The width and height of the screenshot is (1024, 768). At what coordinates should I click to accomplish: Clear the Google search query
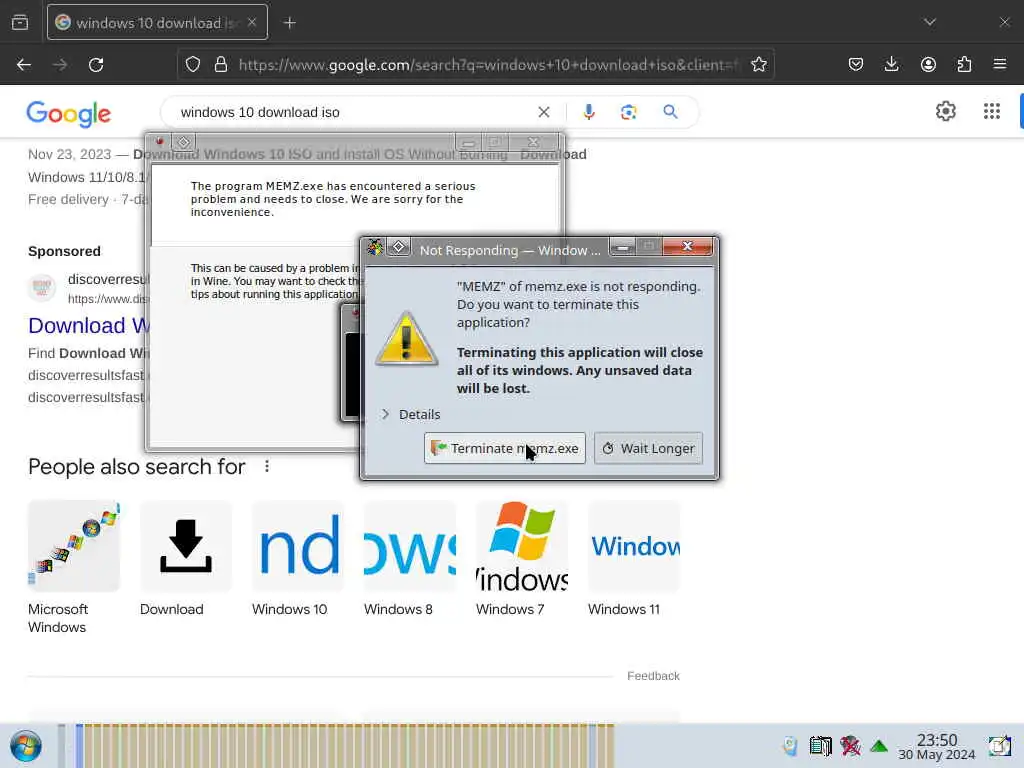pos(543,112)
